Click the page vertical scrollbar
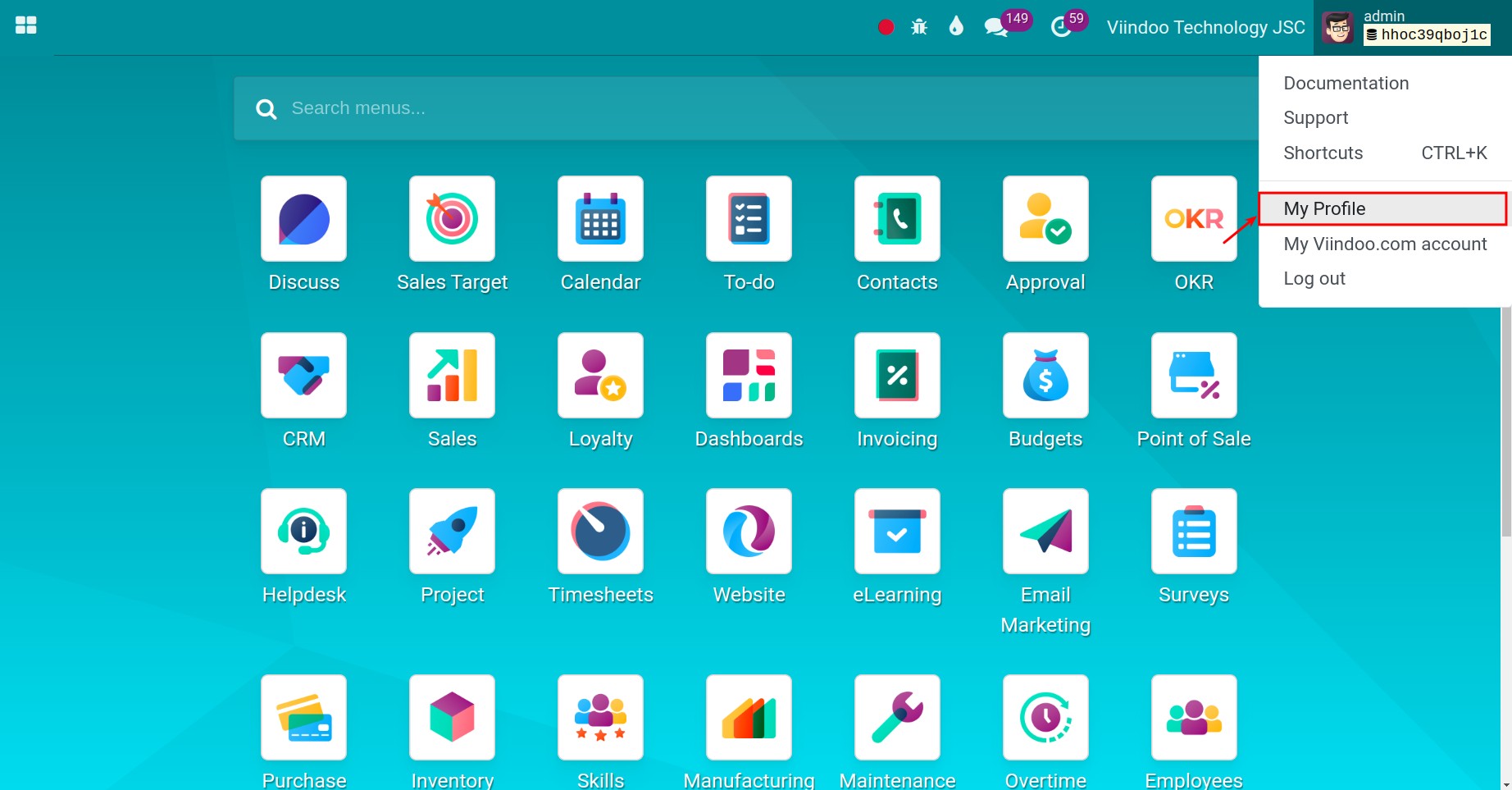 pyautogui.click(x=1506, y=422)
